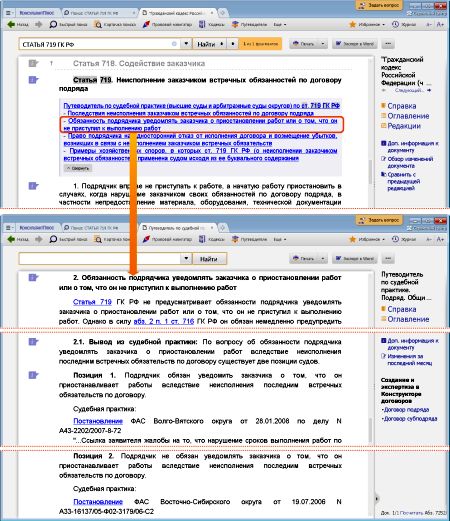Viewport: 450px width, 521px height.
Task: Decrease font size A- in upper window
Action: tap(429, 24)
